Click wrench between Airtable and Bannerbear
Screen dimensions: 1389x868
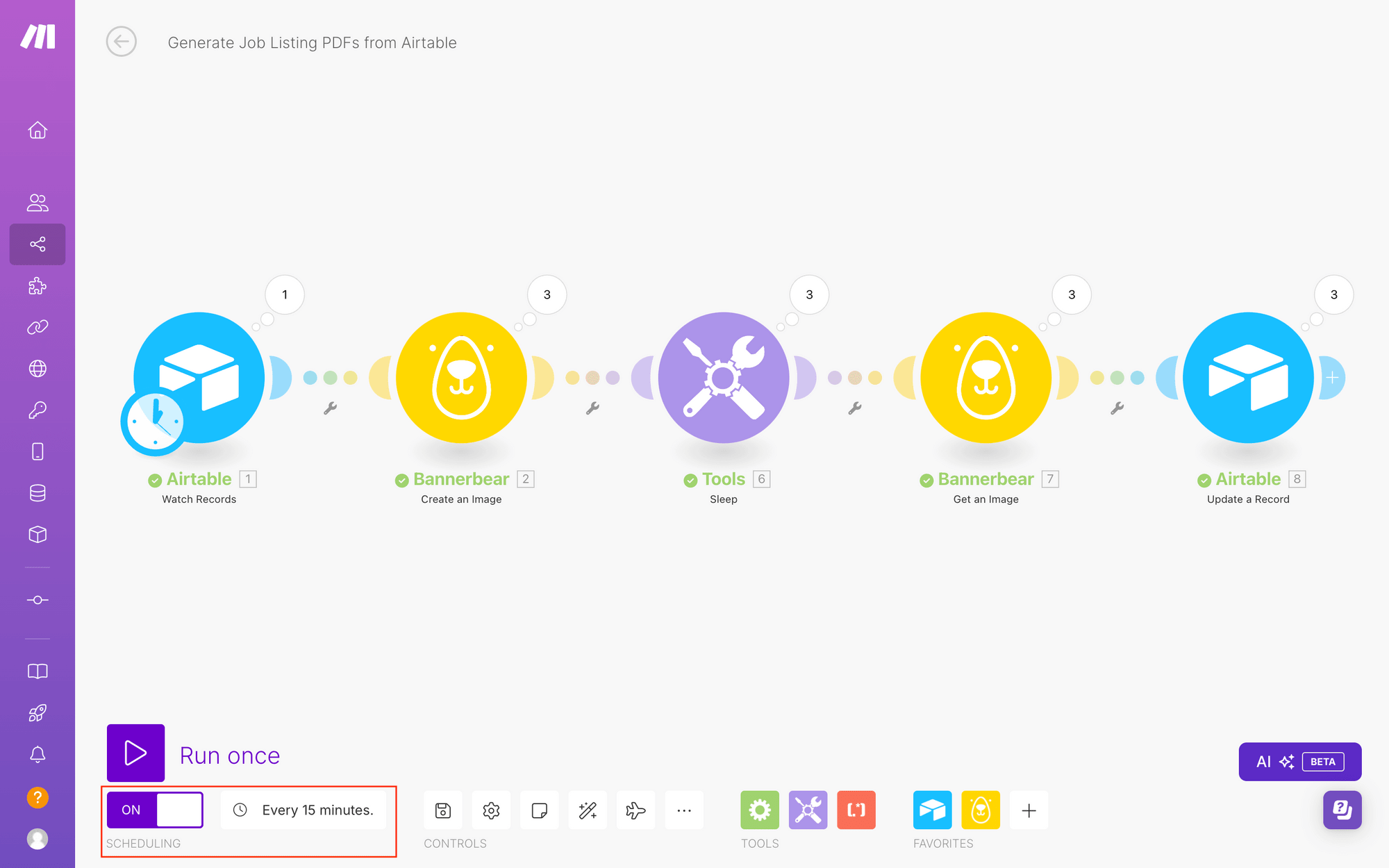click(331, 408)
